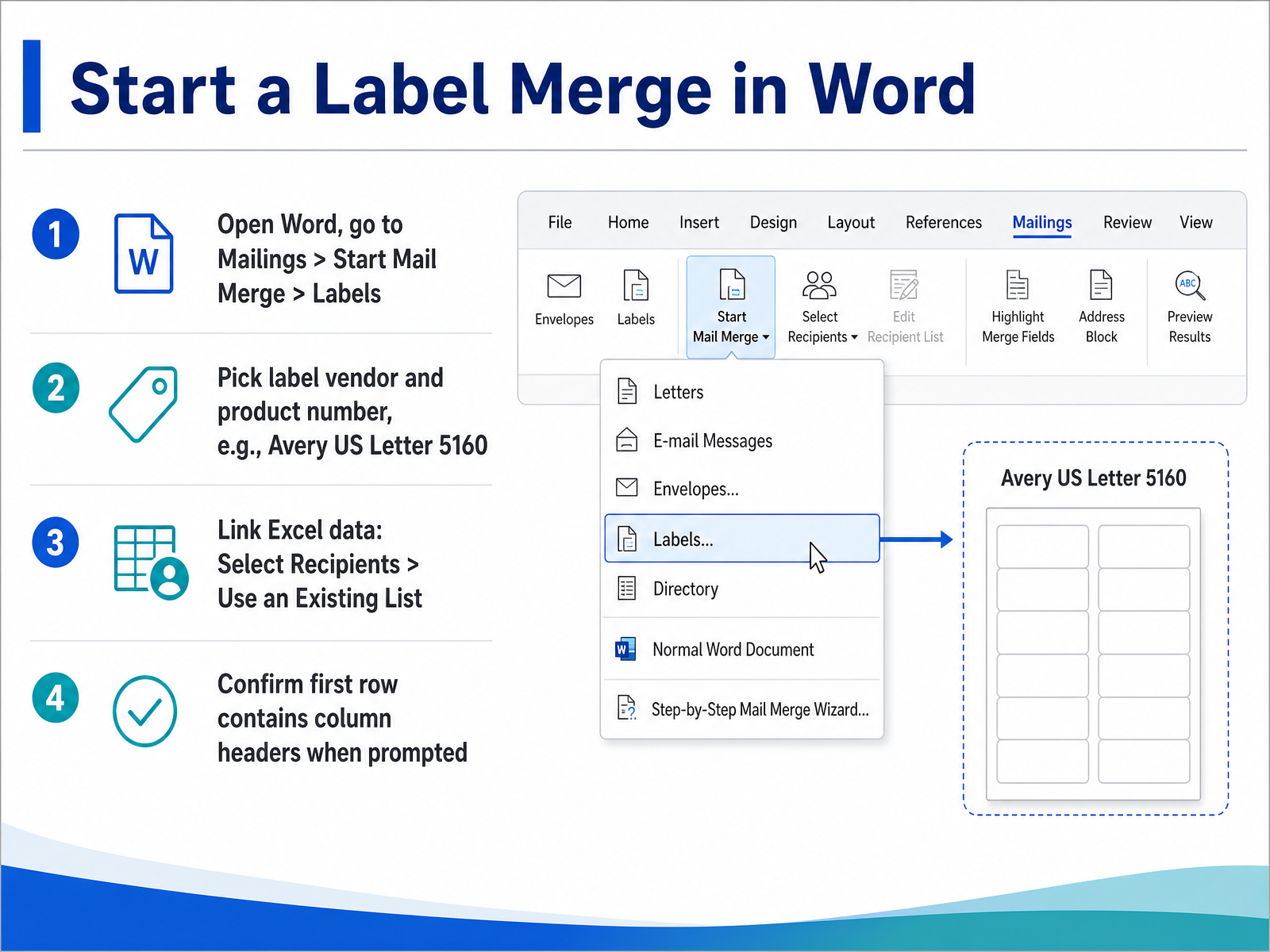The image size is (1270, 952).
Task: Expand the Start Mail Merge dropdown arrow
Action: click(766, 337)
